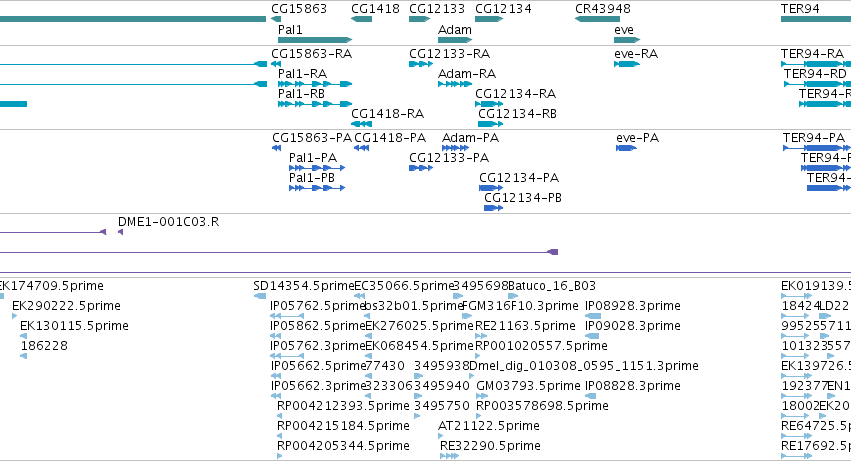Click the 77430 feature label
The height and width of the screenshot is (461, 851).
(385, 367)
